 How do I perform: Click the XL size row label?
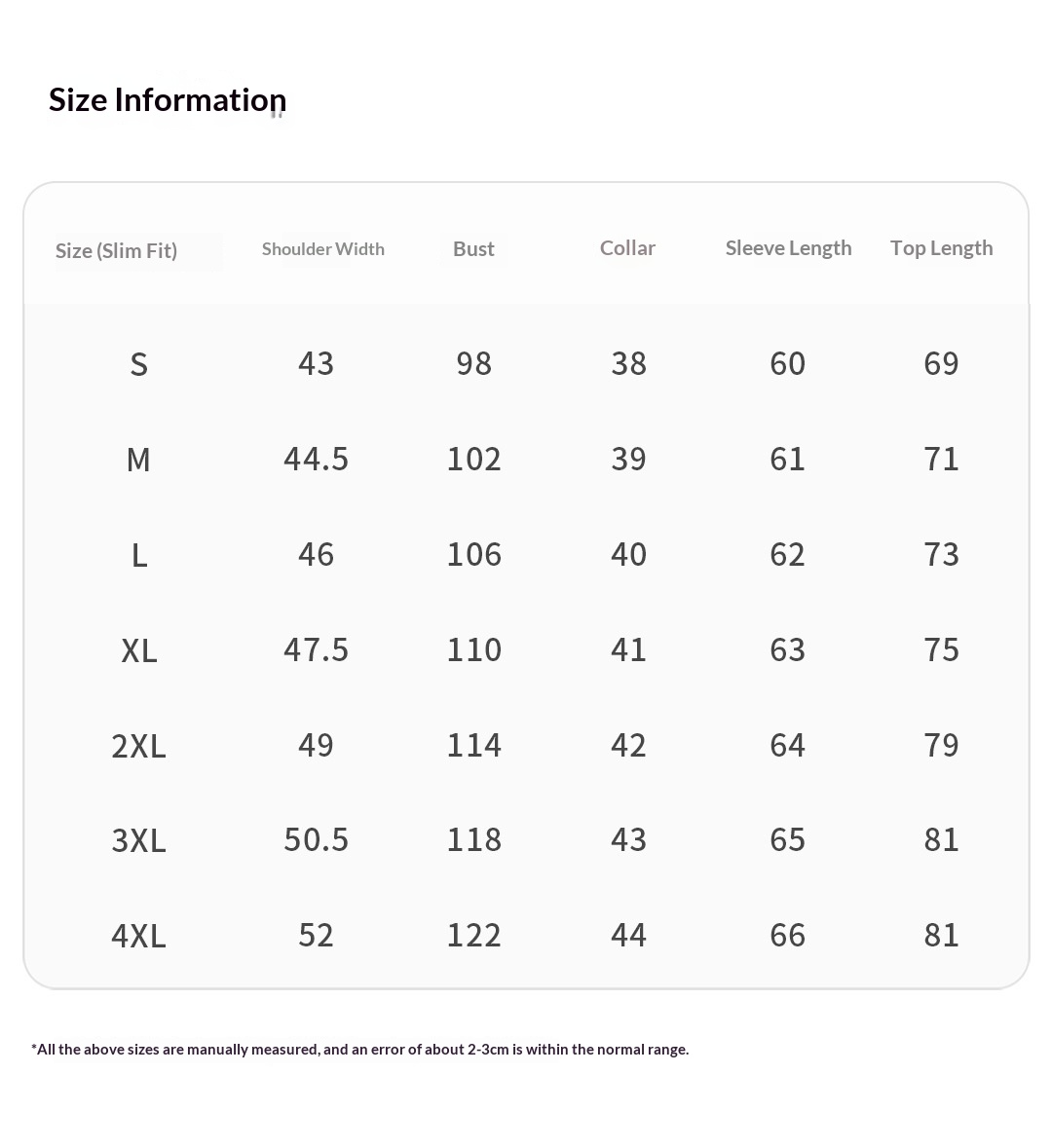click(x=138, y=650)
